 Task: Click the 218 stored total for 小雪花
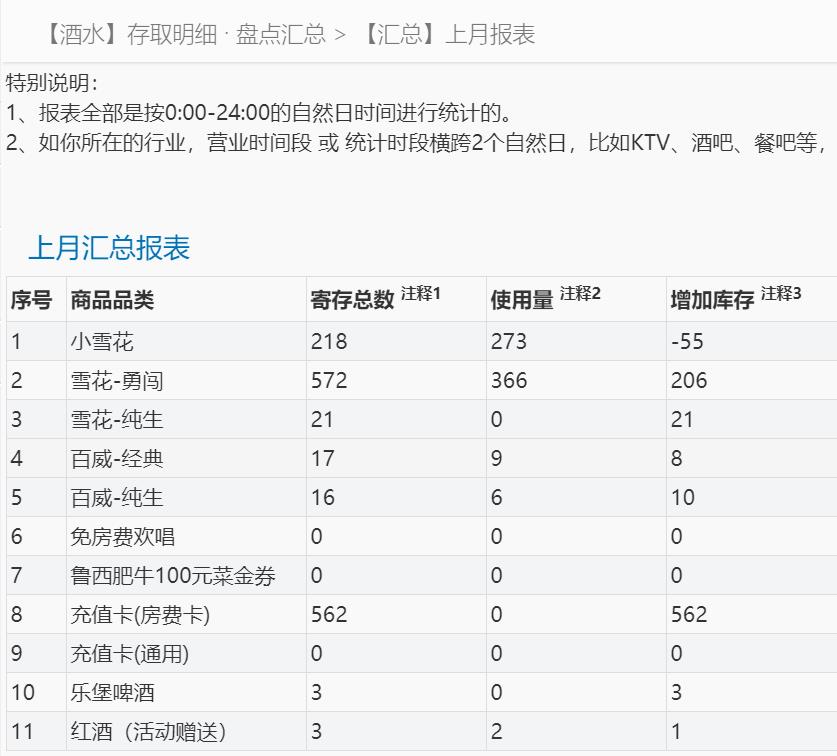[x=329, y=342]
